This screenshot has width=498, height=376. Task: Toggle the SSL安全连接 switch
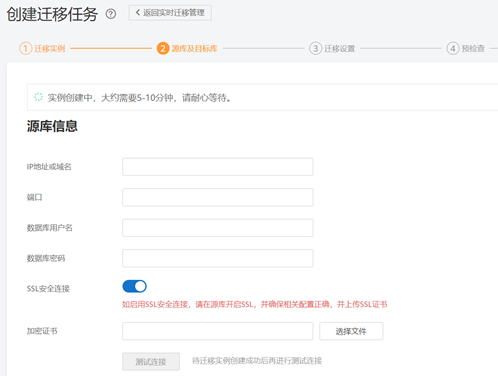click(135, 286)
